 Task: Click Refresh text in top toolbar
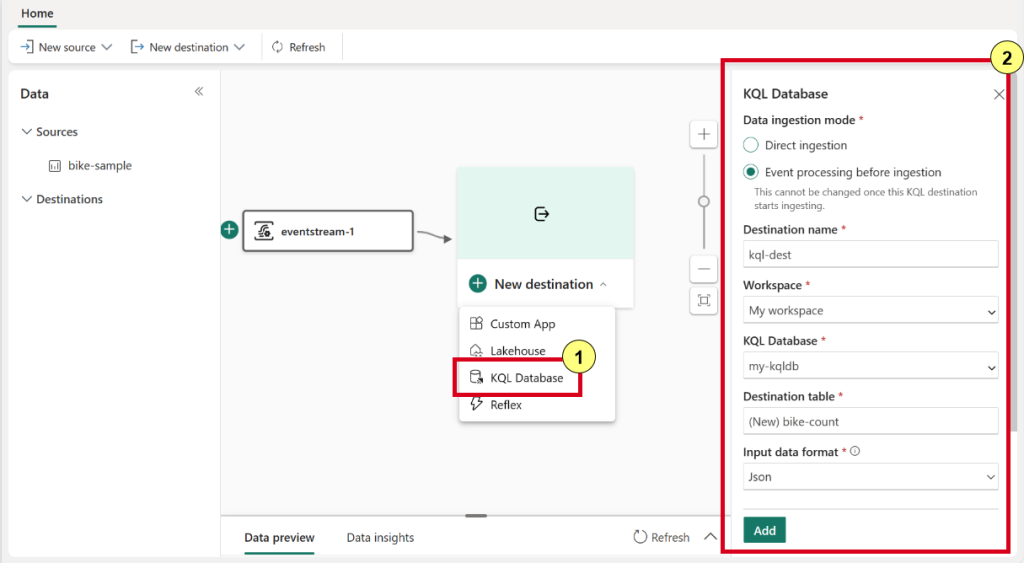coord(307,47)
